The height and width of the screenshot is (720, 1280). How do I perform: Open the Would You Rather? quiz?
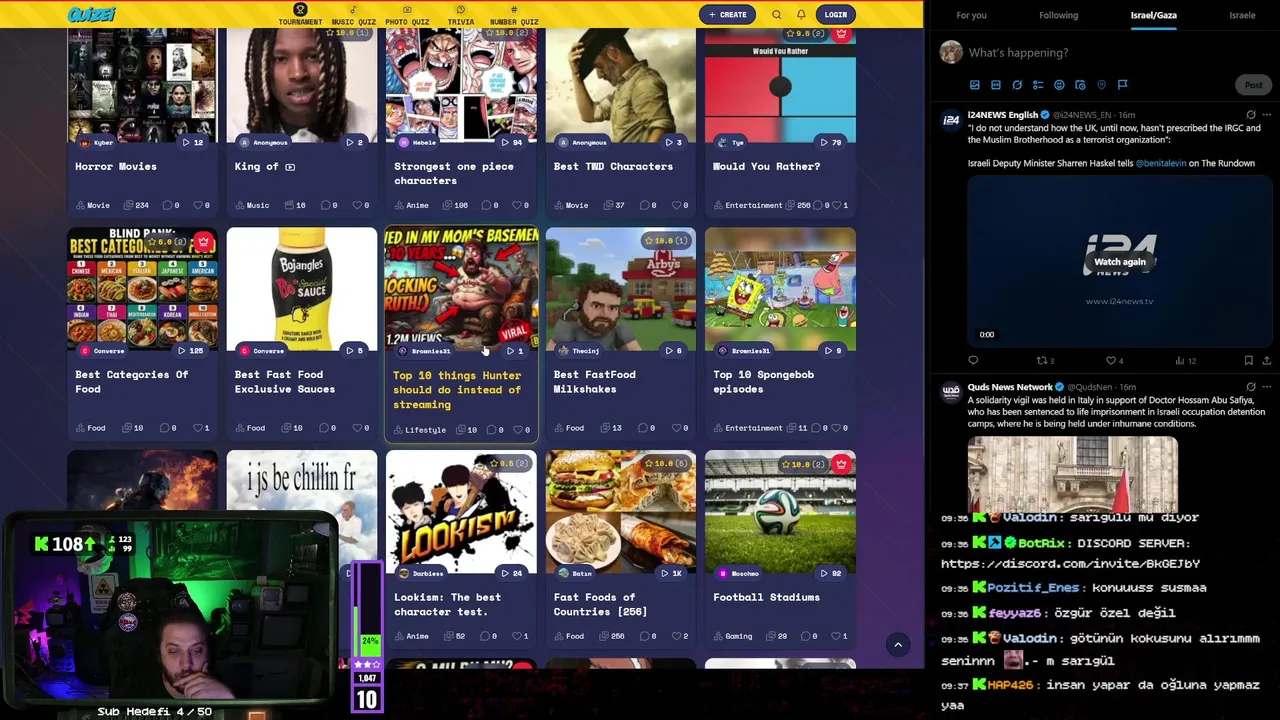(766, 167)
